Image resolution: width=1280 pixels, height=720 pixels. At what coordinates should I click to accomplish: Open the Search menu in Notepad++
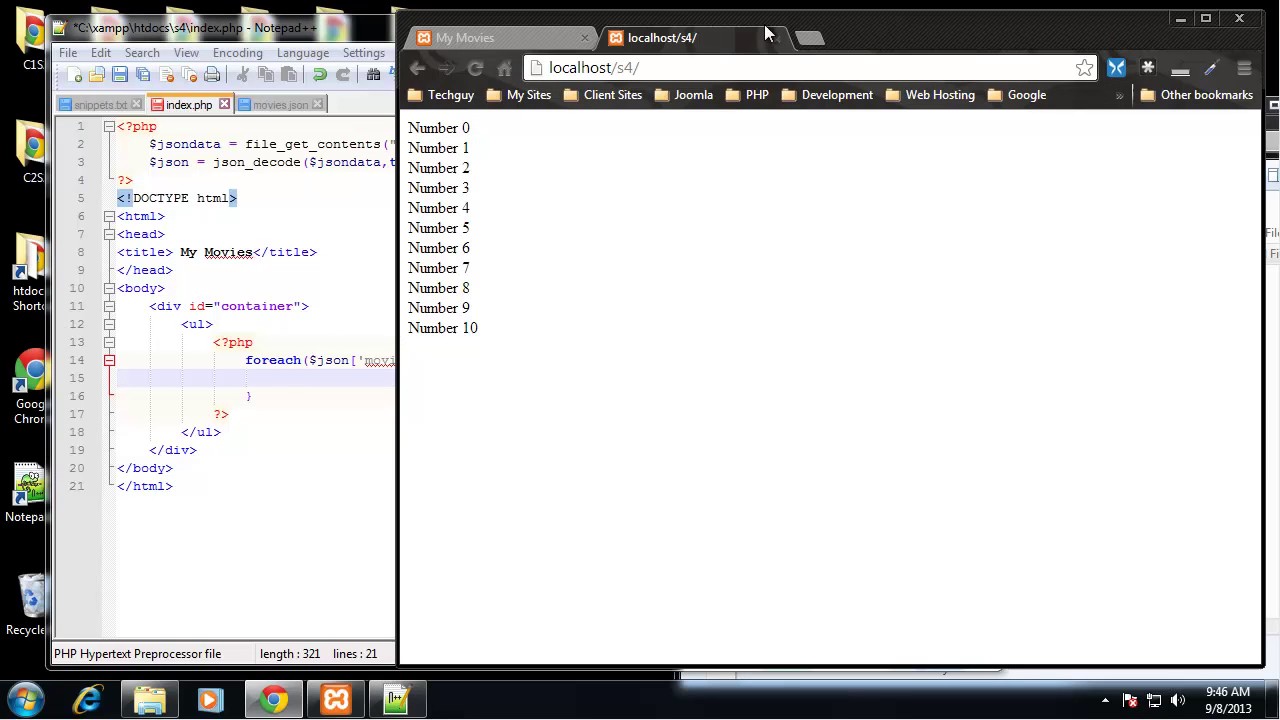click(x=142, y=53)
